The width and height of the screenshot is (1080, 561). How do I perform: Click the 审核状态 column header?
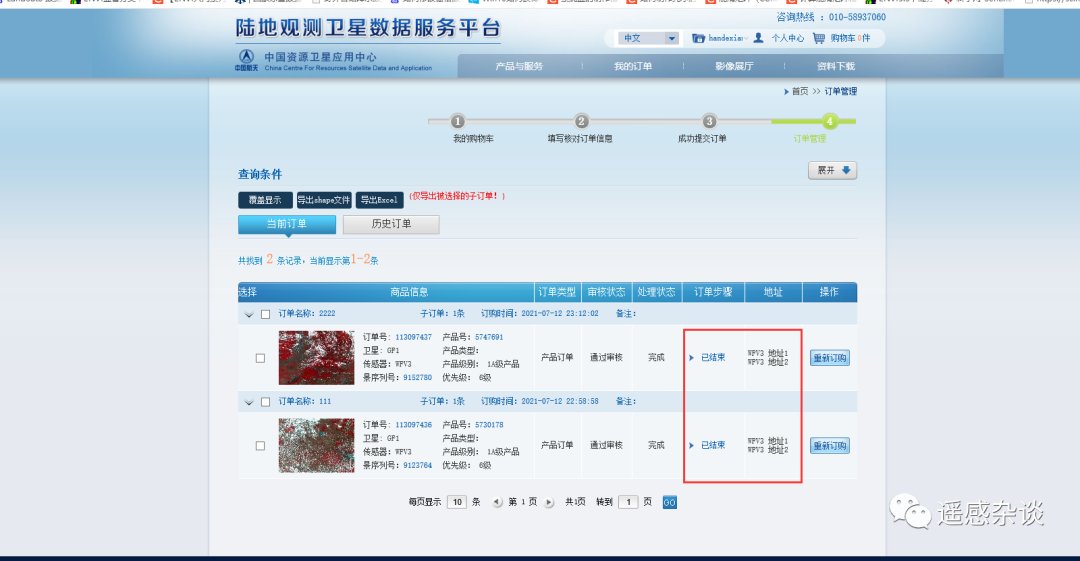coord(606,292)
